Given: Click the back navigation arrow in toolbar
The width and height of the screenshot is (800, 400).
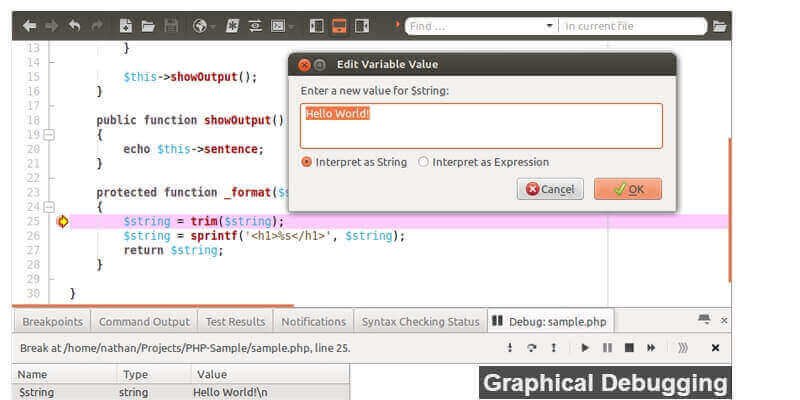Looking at the screenshot, I should (29, 25).
